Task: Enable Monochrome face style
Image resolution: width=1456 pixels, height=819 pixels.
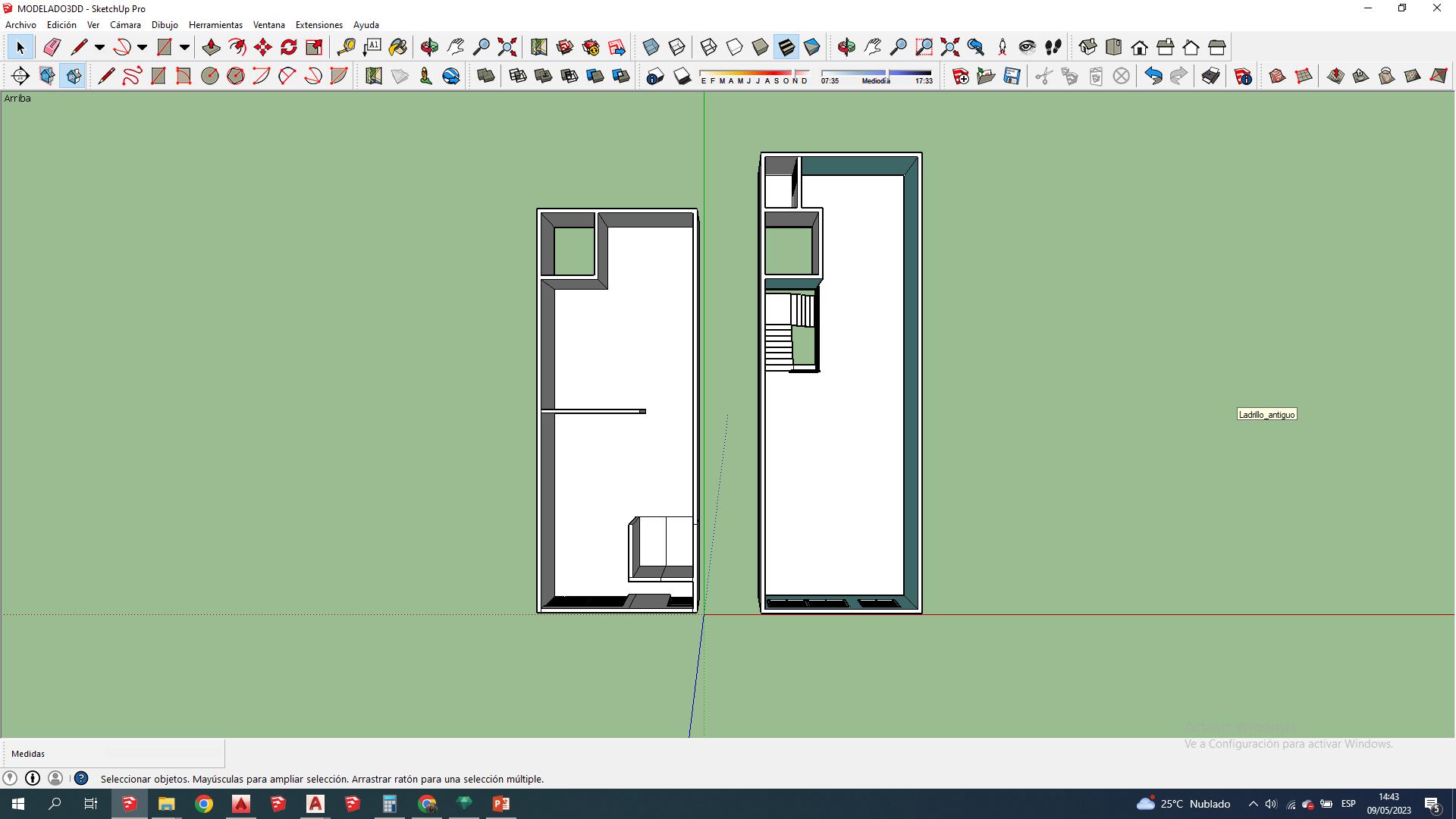Action: click(812, 48)
